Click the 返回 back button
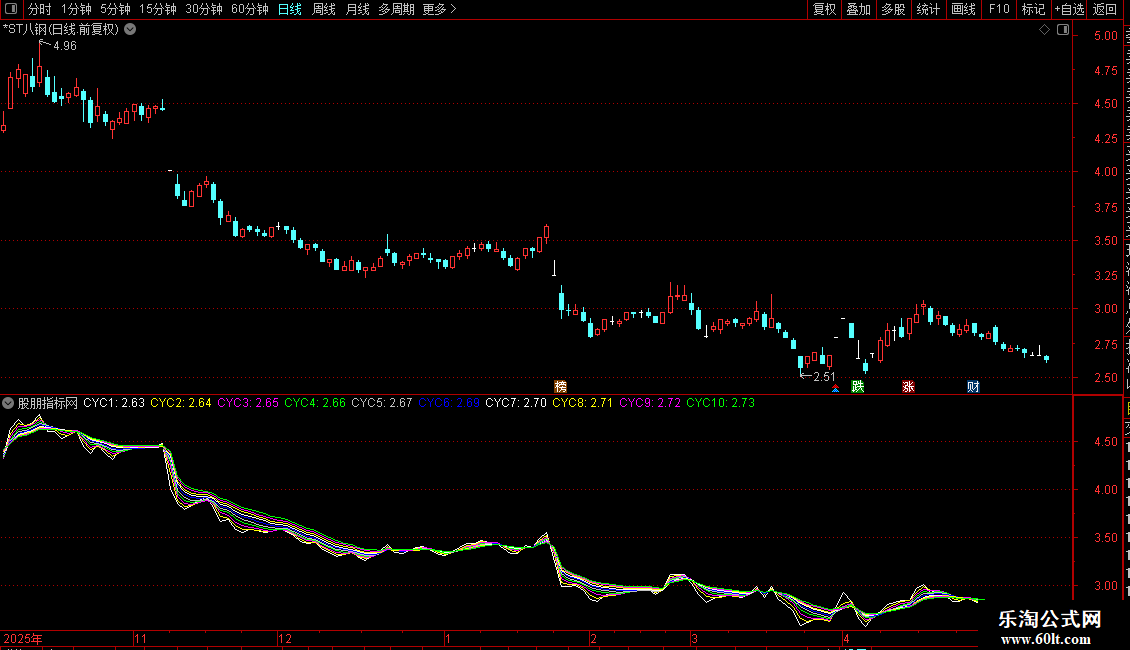1130x650 pixels. tap(1105, 9)
